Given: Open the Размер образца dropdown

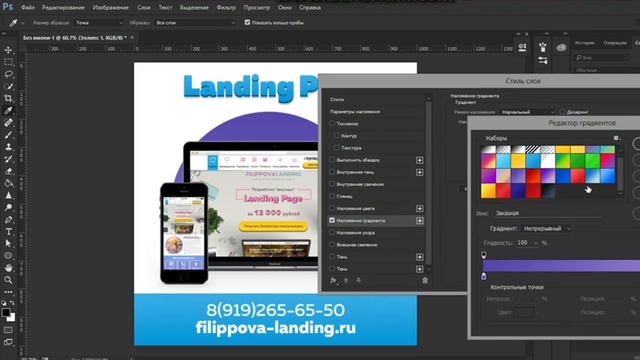Looking at the screenshot, I should coord(99,23).
